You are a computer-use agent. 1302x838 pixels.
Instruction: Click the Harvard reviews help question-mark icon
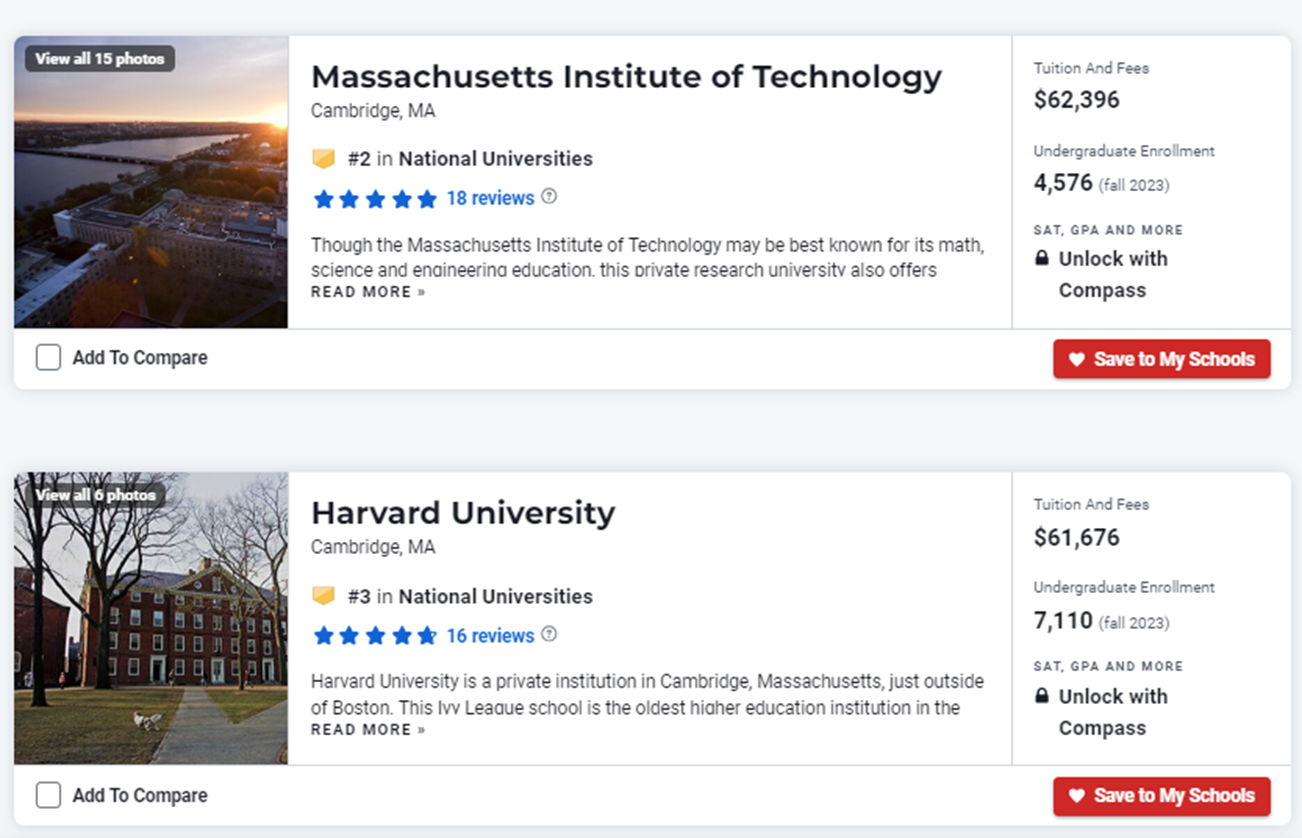tap(549, 635)
